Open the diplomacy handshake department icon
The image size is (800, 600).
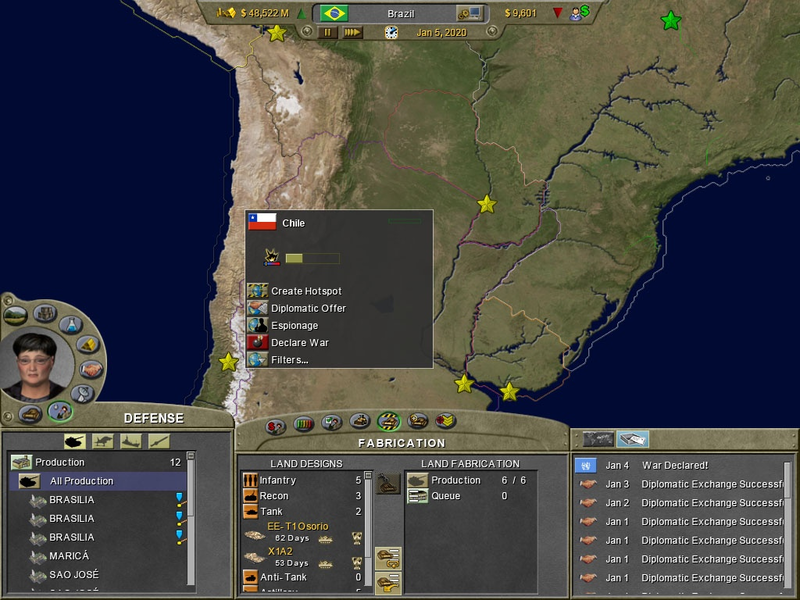pyautogui.click(x=91, y=369)
